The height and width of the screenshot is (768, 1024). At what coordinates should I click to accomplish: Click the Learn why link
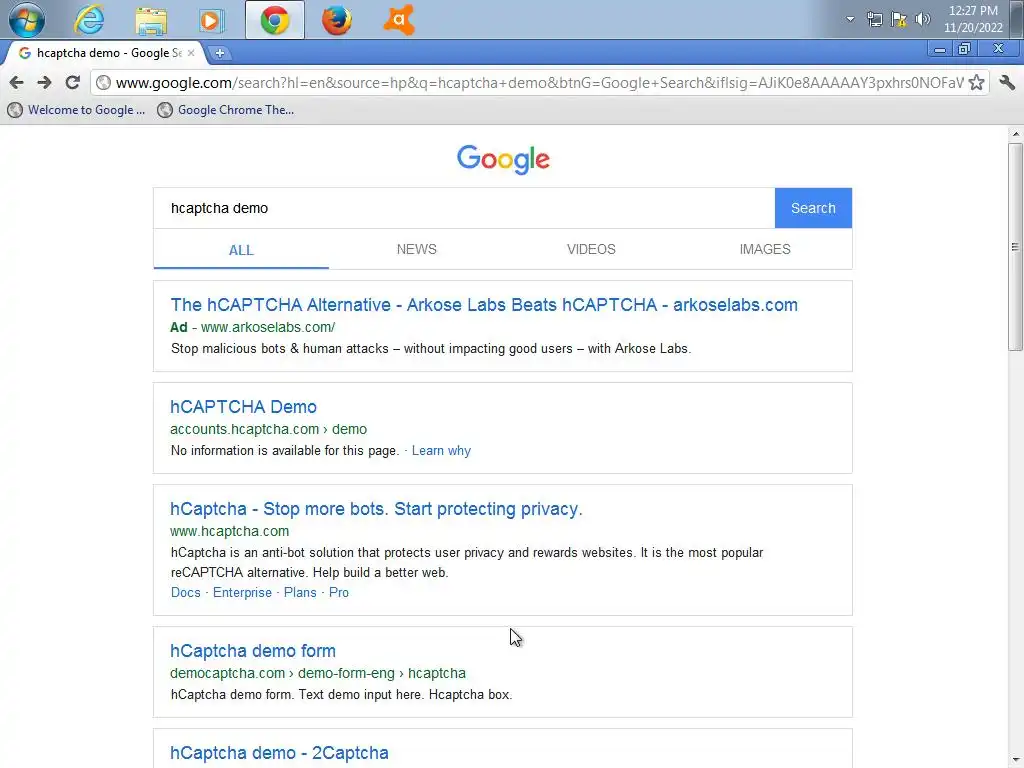[x=441, y=451]
